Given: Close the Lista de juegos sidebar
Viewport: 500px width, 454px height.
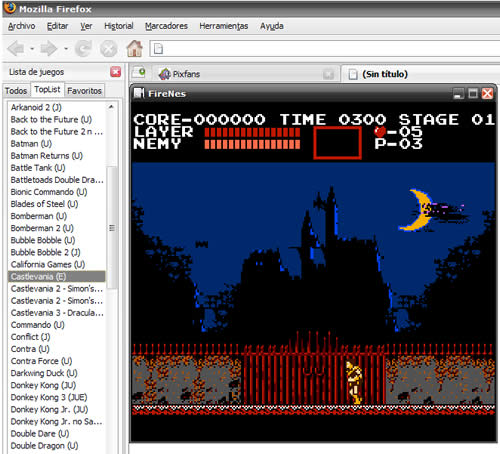Looking at the screenshot, I should click(116, 72).
